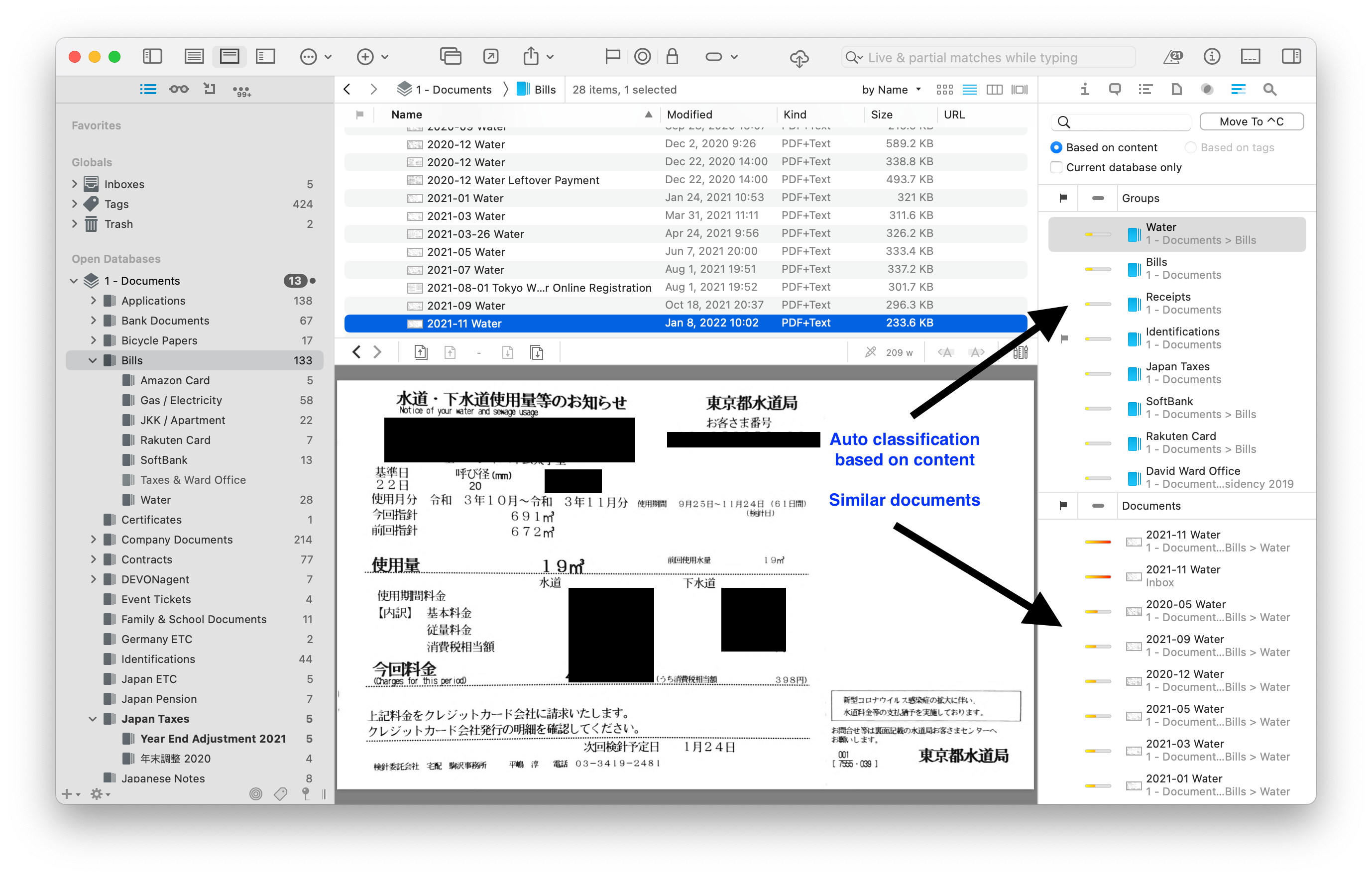The image size is (1372, 878).
Task: Open the search inspector
Action: click(x=1269, y=89)
